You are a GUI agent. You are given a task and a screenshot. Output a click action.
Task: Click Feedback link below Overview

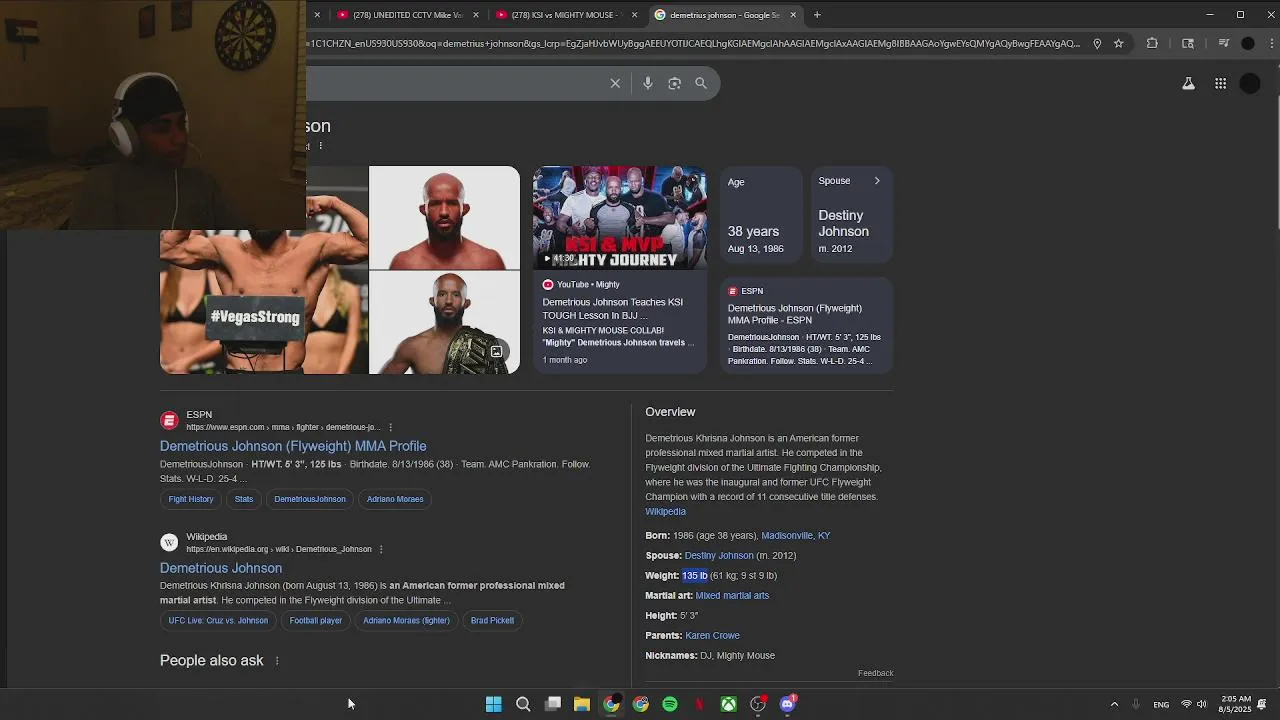(875, 673)
